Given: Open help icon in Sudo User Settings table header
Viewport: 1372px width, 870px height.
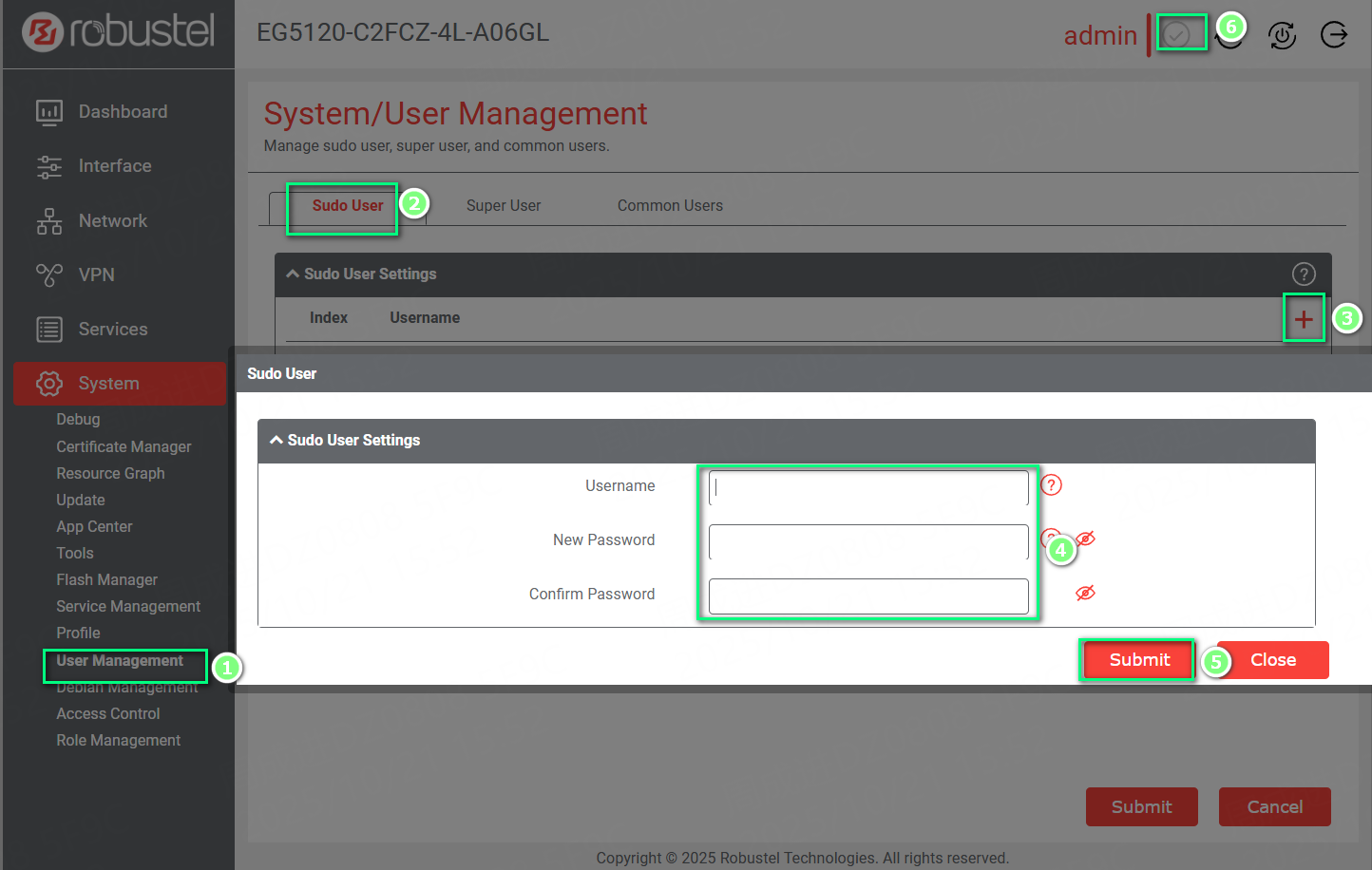Looking at the screenshot, I should pyautogui.click(x=1304, y=274).
